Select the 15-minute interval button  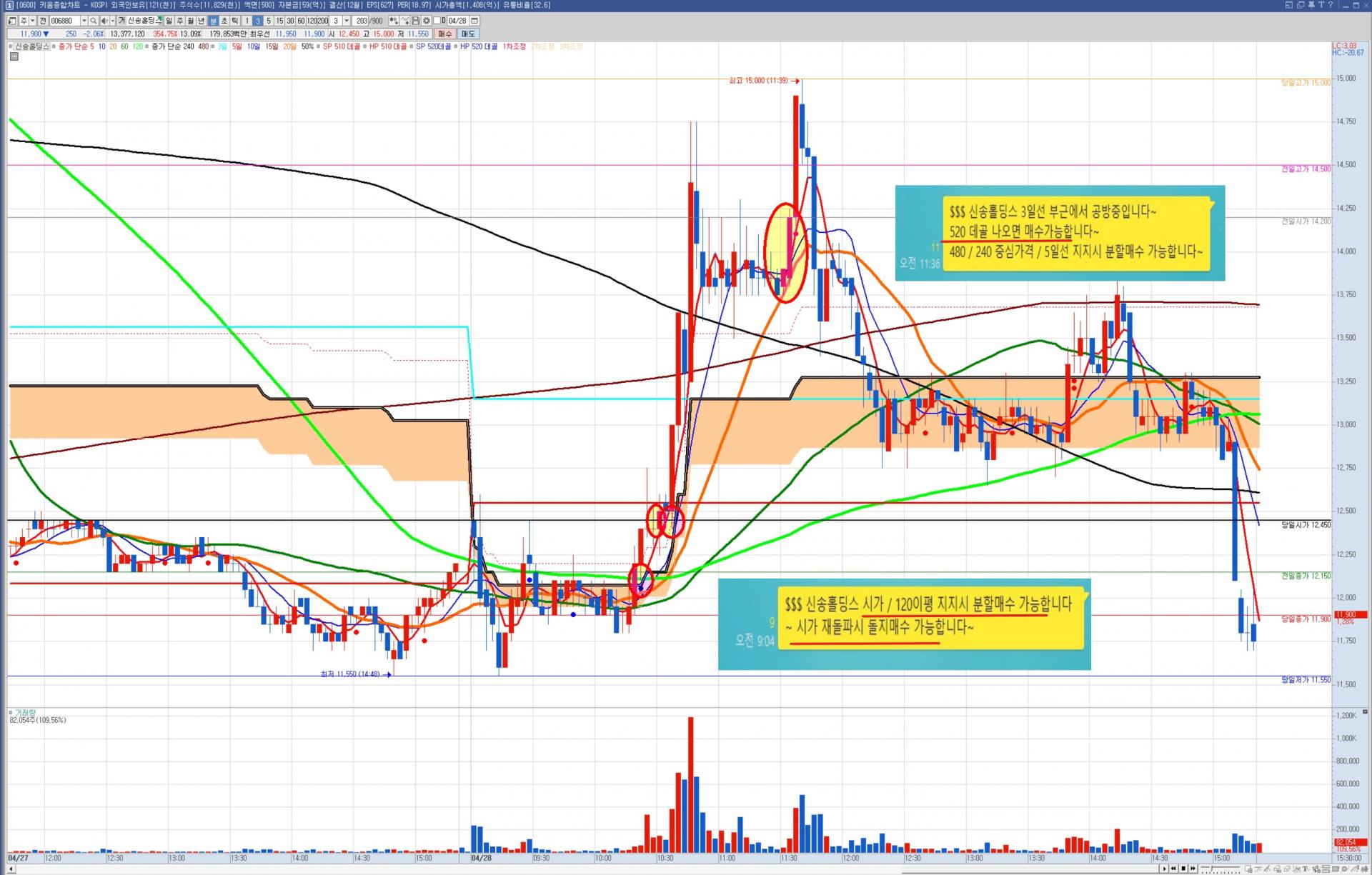[x=279, y=21]
